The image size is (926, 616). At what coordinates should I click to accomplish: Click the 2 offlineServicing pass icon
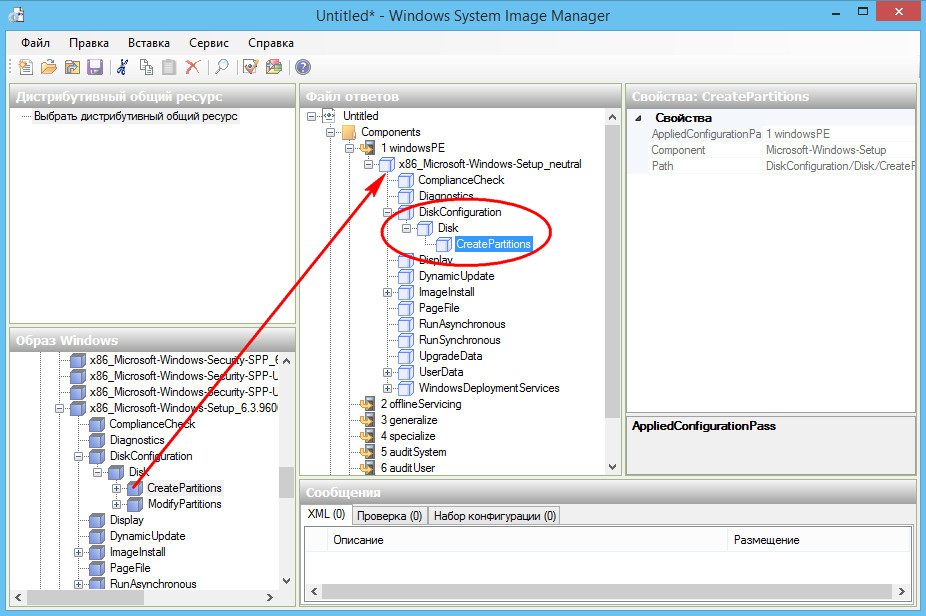point(367,404)
